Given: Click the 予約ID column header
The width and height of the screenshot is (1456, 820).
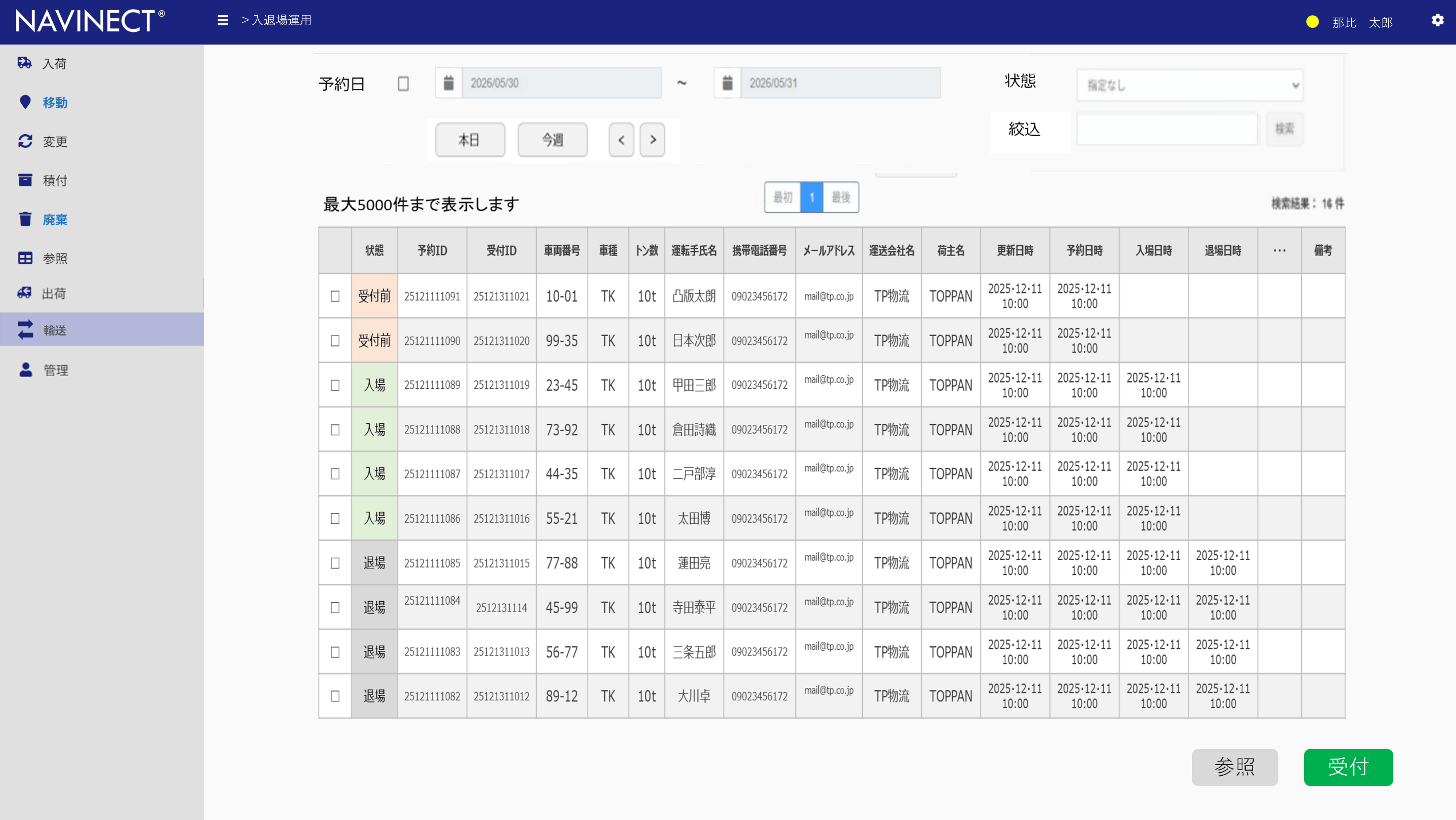Looking at the screenshot, I should (432, 250).
